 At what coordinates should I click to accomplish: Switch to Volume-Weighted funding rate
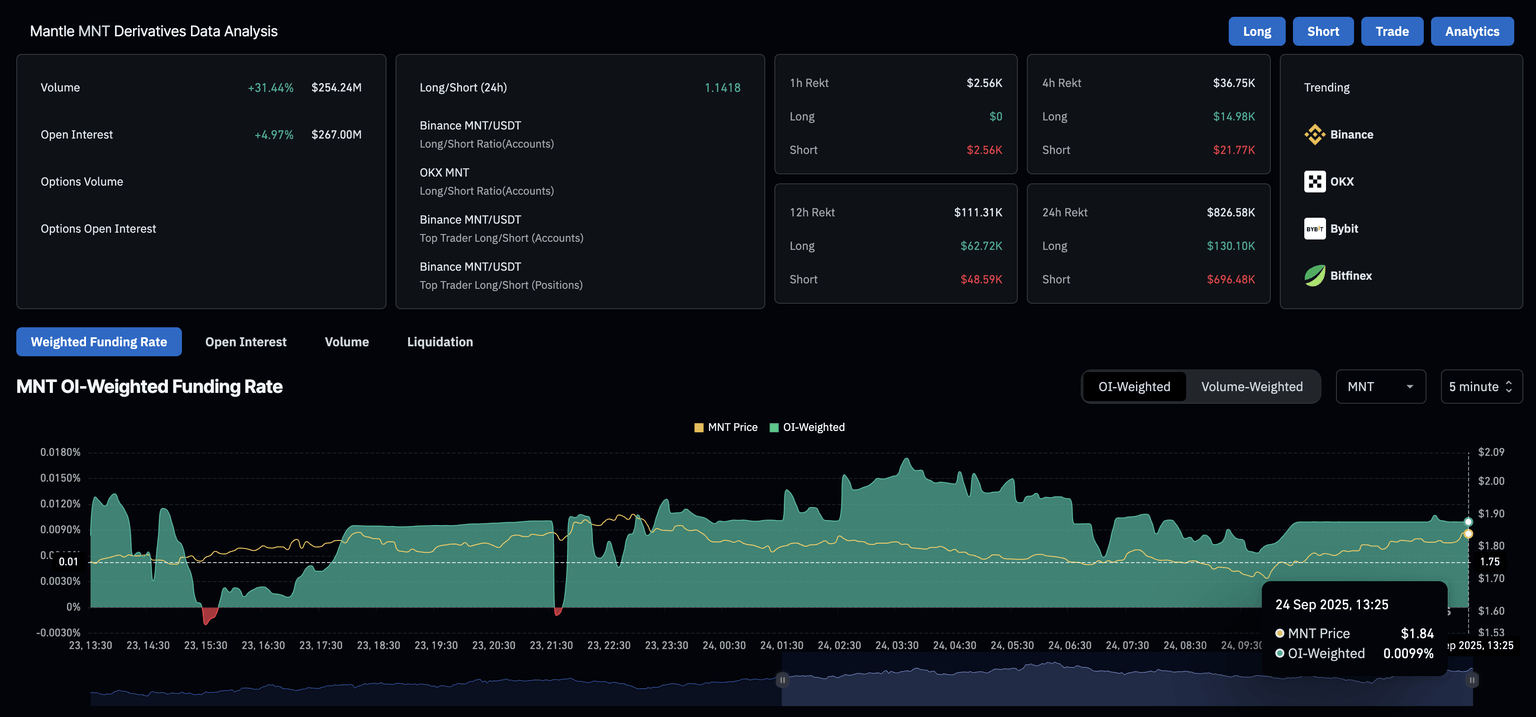(x=1251, y=387)
